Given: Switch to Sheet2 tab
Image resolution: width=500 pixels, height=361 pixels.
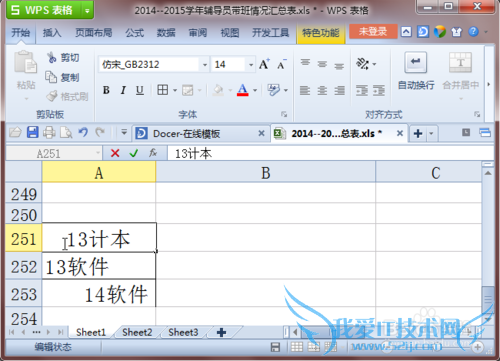Looking at the screenshot, I should [137, 332].
